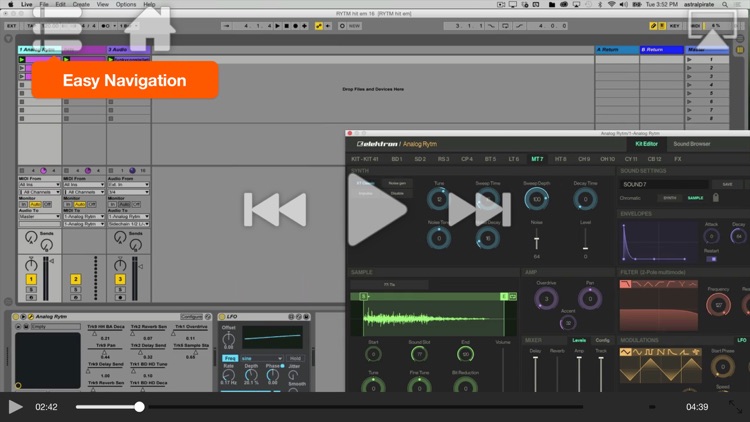Select the FX tab in Analog Rytm

678,159
